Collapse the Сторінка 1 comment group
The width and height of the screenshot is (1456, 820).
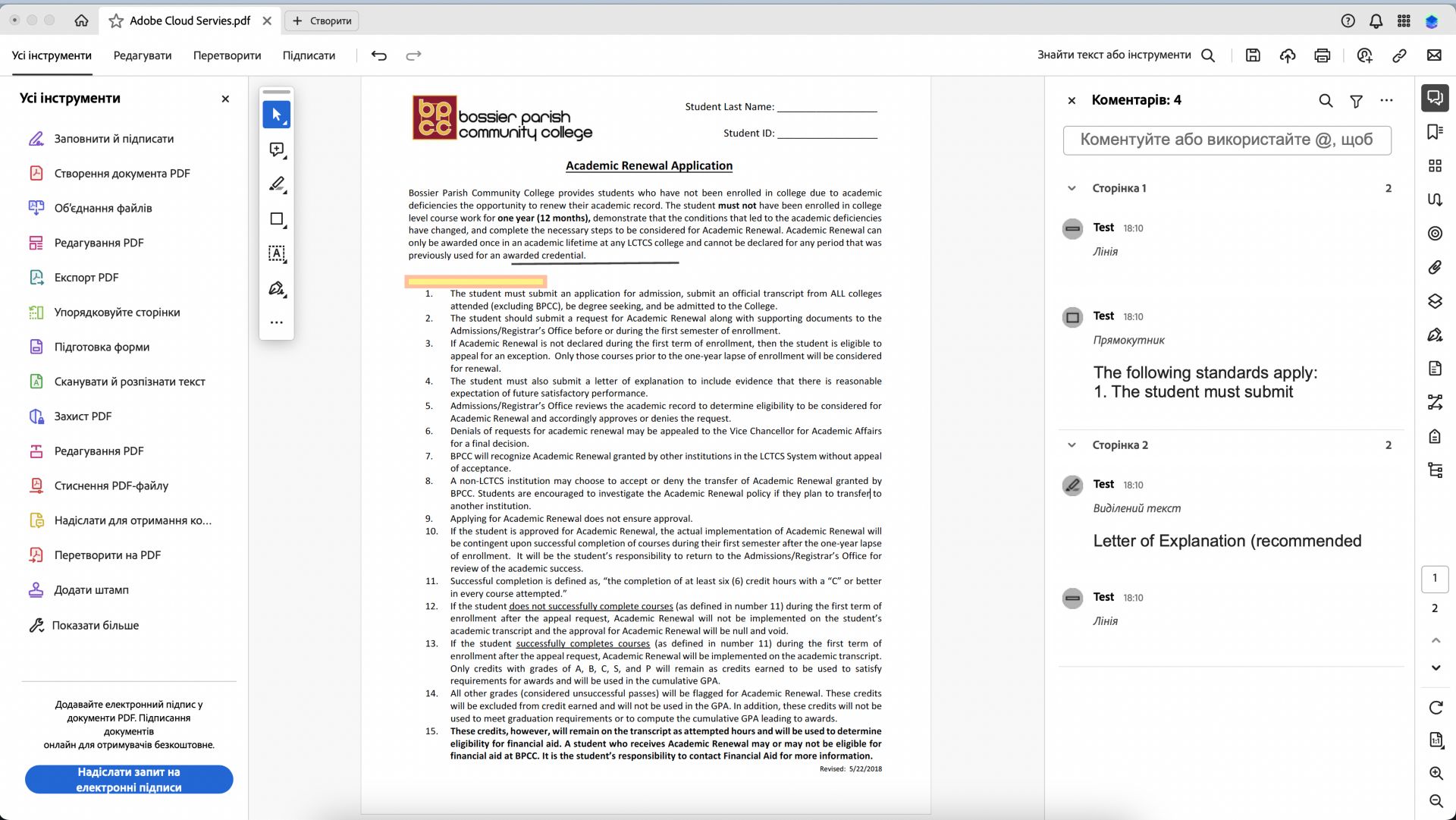coord(1072,188)
